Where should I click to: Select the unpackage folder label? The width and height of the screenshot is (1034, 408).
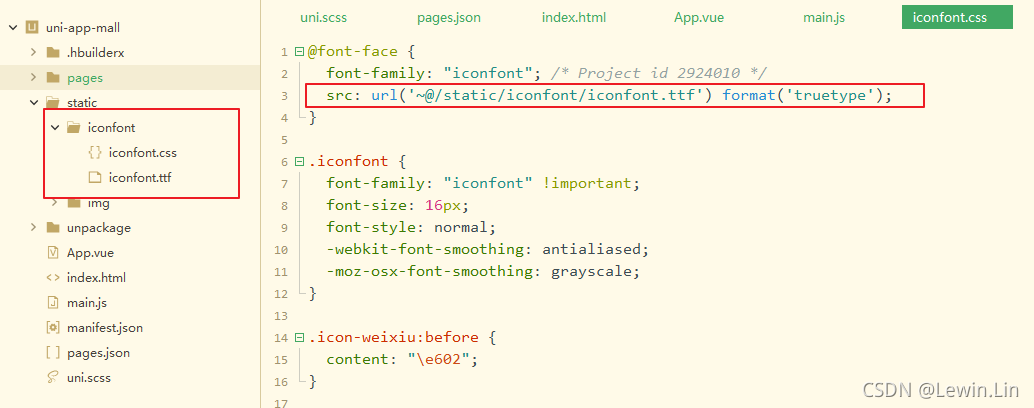[x=99, y=228]
